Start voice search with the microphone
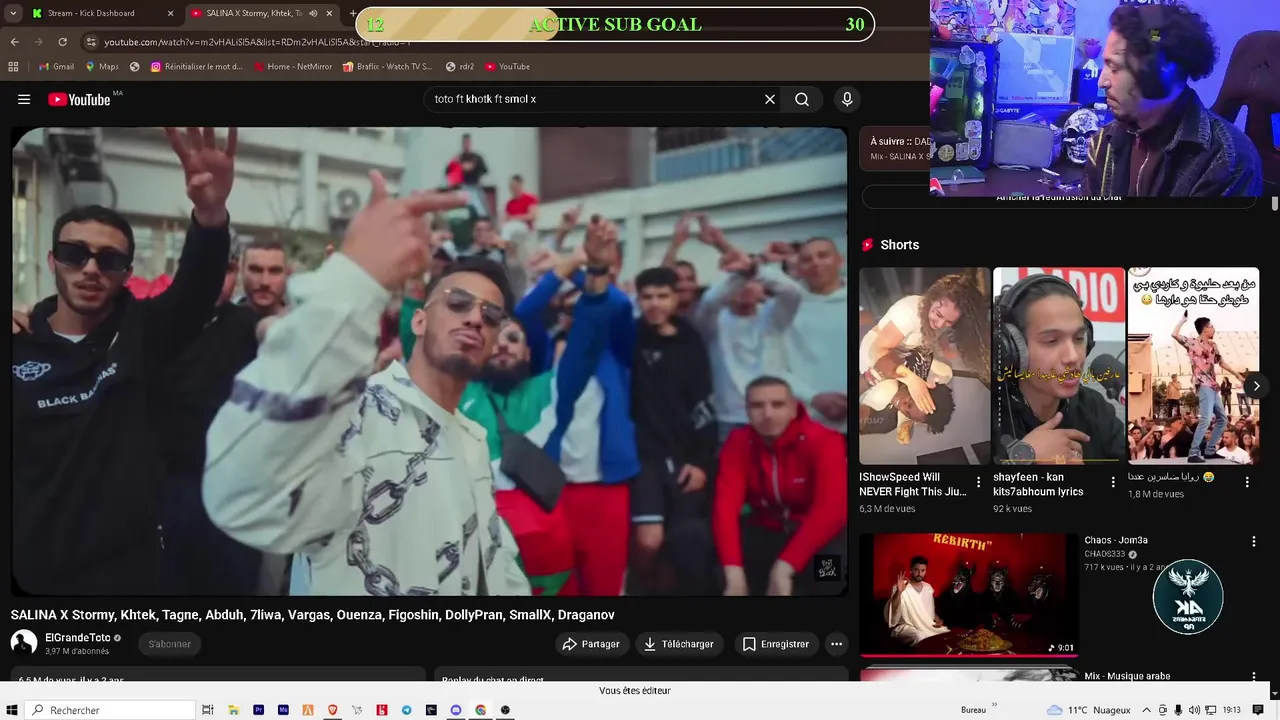1280x720 pixels. point(847,99)
